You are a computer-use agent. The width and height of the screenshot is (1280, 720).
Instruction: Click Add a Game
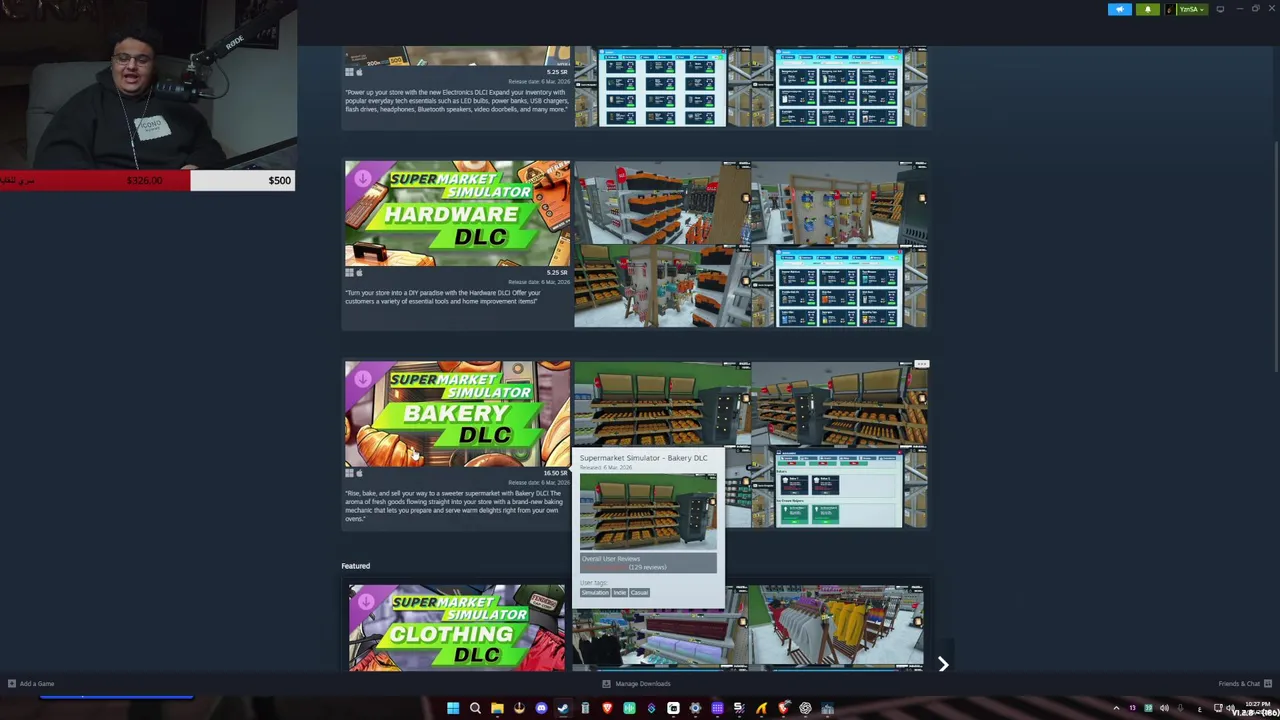coord(30,684)
